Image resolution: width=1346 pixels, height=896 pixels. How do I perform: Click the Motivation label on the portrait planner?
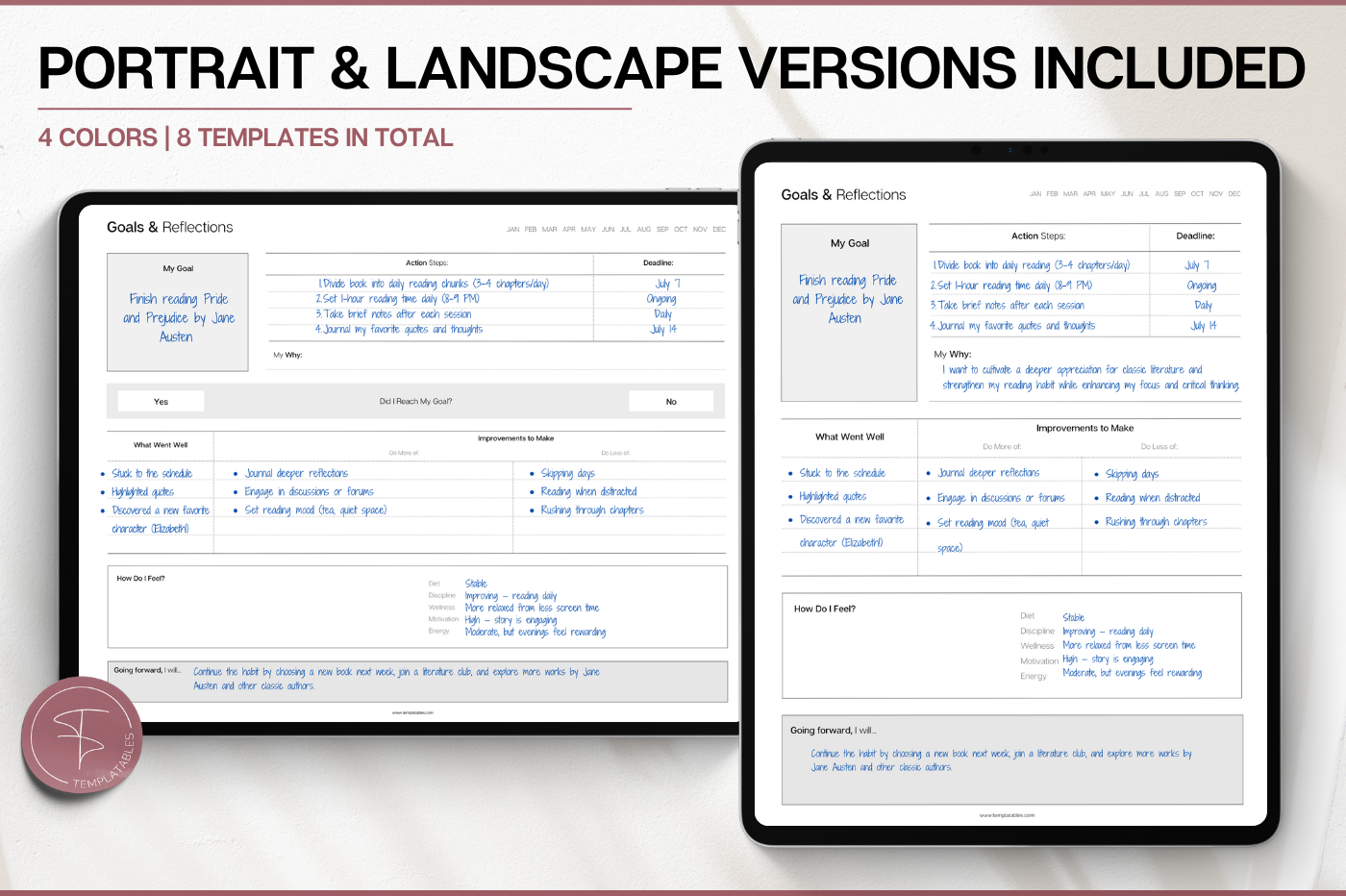click(1039, 660)
